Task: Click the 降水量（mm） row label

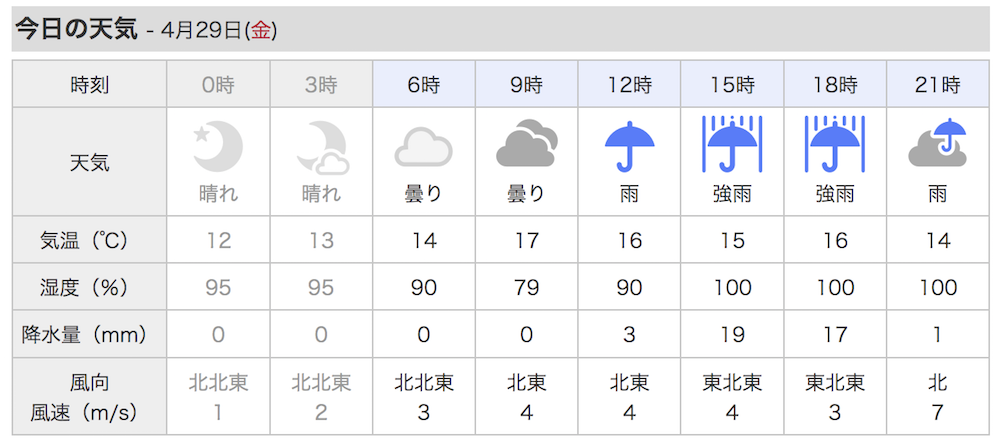Action: (89, 334)
